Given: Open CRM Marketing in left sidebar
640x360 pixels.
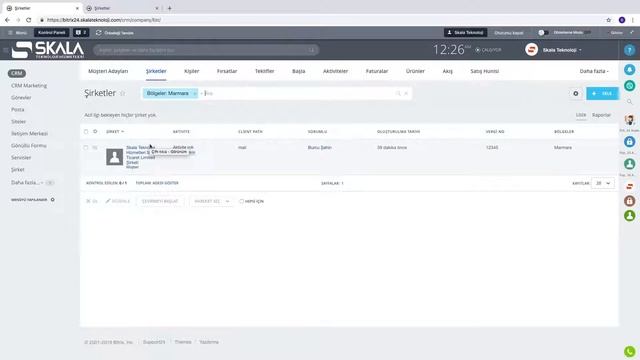Looking at the screenshot, I should 29,86.
